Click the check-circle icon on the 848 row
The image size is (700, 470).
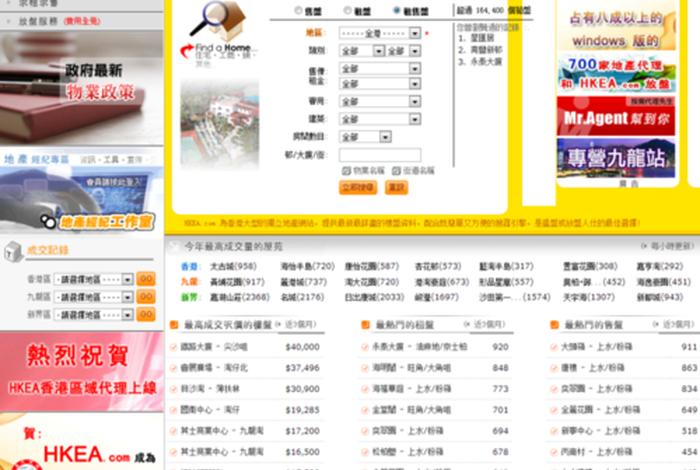(x=365, y=368)
